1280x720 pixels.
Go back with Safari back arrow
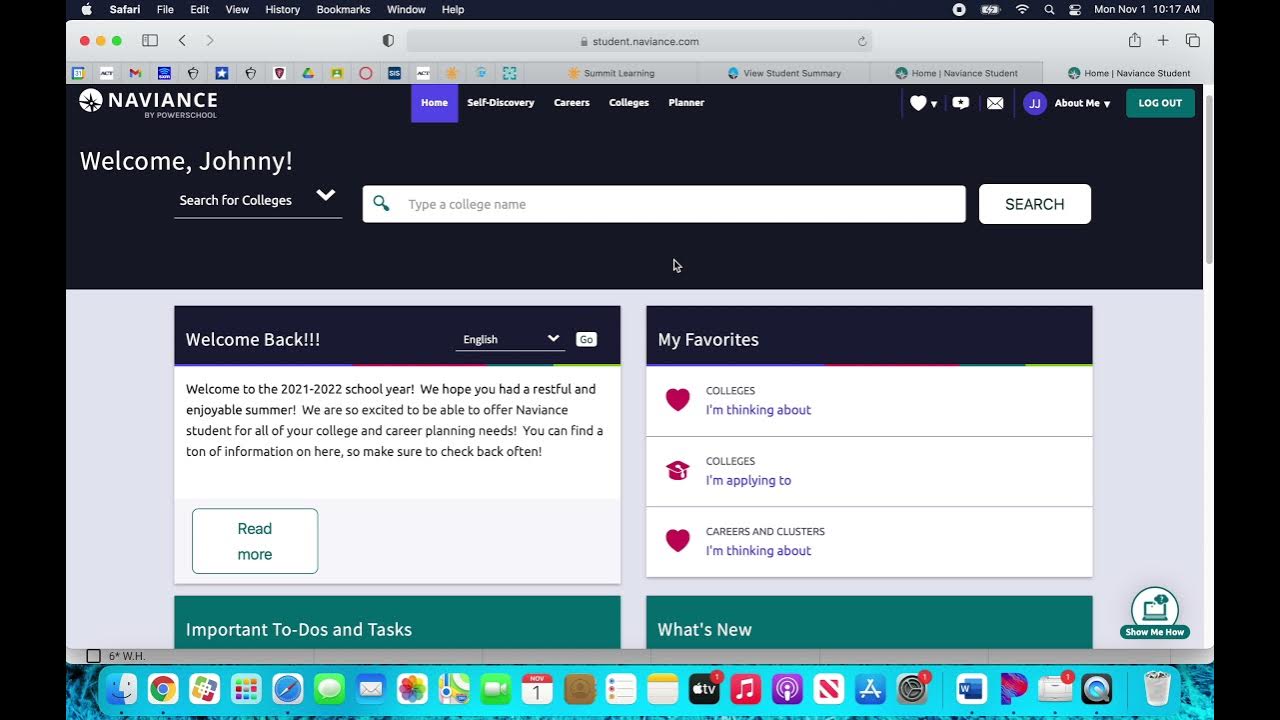(182, 41)
